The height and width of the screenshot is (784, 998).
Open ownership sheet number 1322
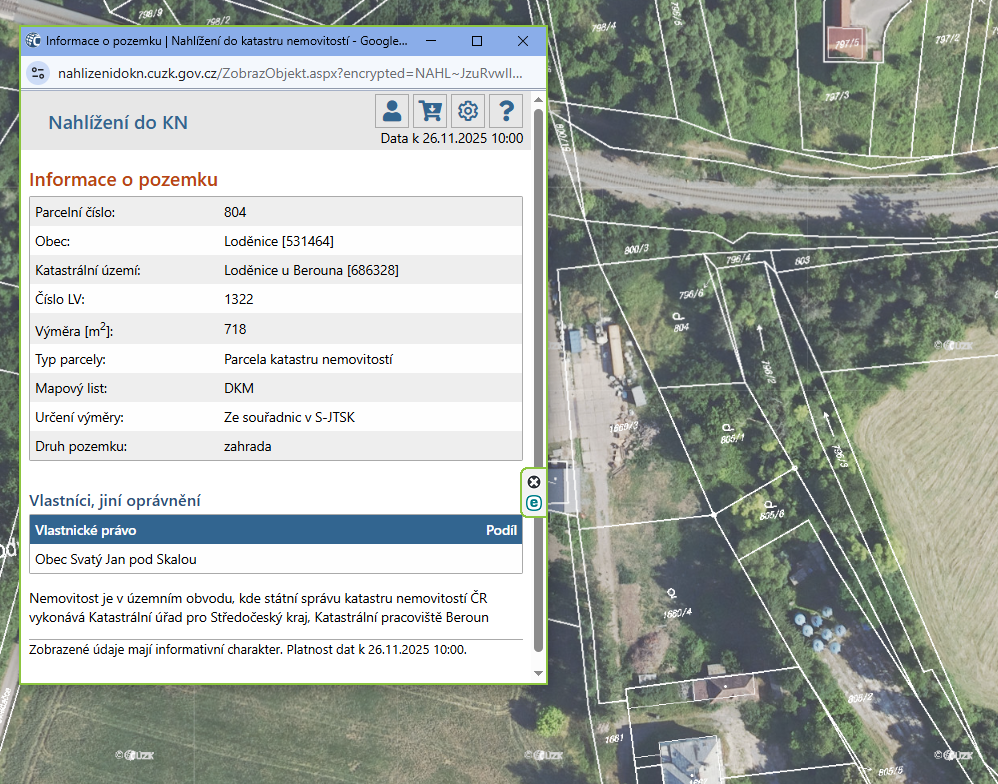pyautogui.click(x=239, y=299)
